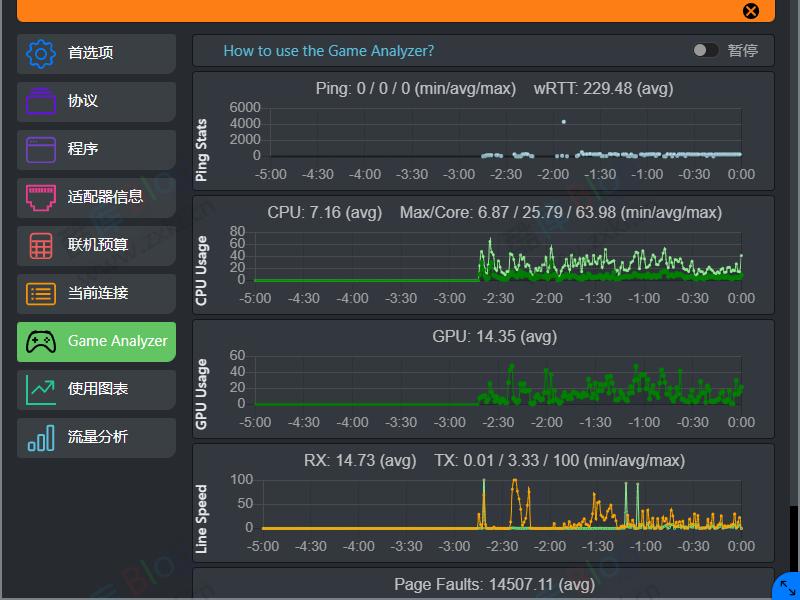Navigate to the 流量分析 section
800x600 pixels.
pos(96,437)
